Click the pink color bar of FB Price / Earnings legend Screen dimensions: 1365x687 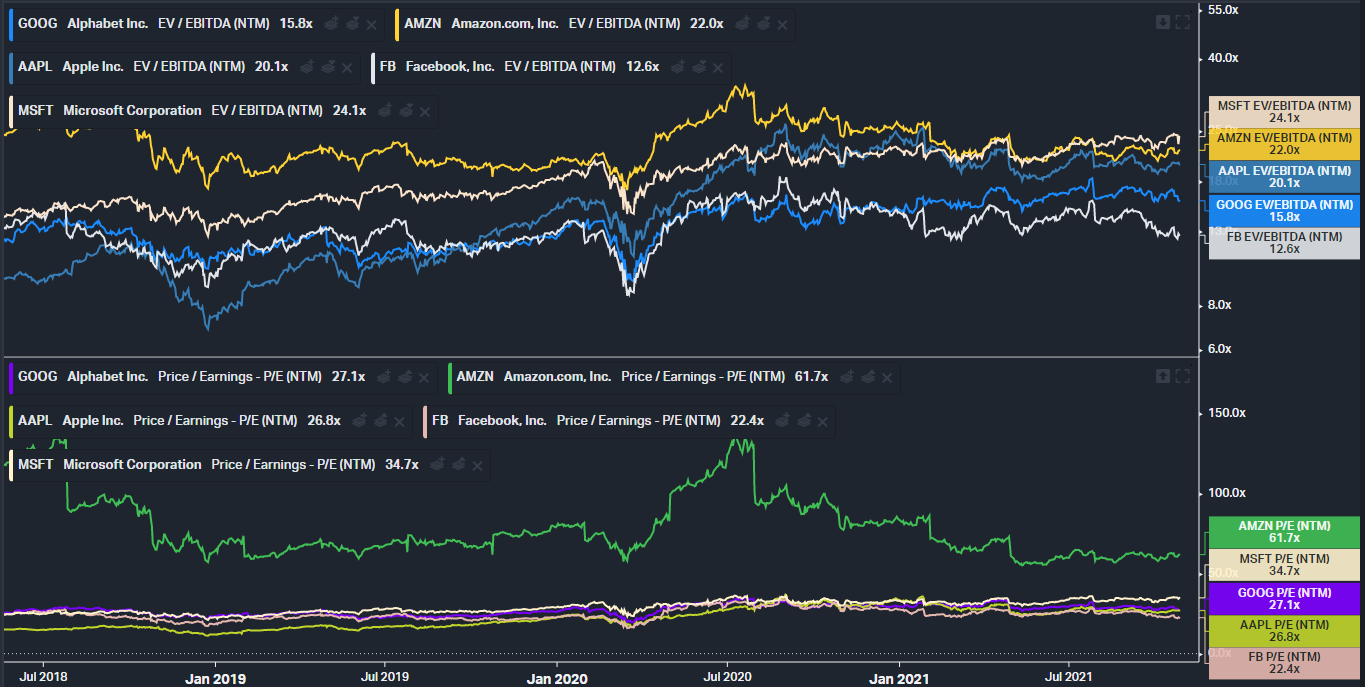(x=425, y=421)
